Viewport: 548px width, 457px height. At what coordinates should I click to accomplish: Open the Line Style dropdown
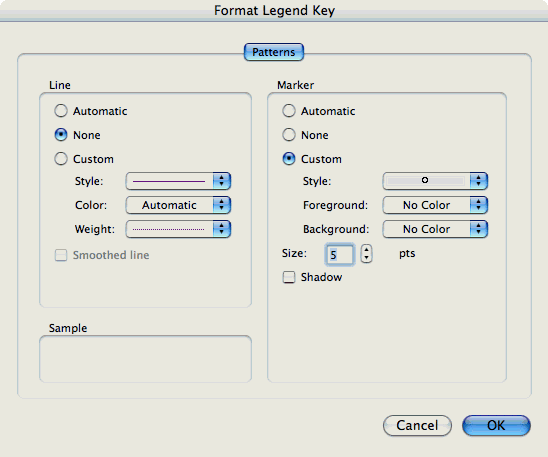pyautogui.click(x=178, y=181)
